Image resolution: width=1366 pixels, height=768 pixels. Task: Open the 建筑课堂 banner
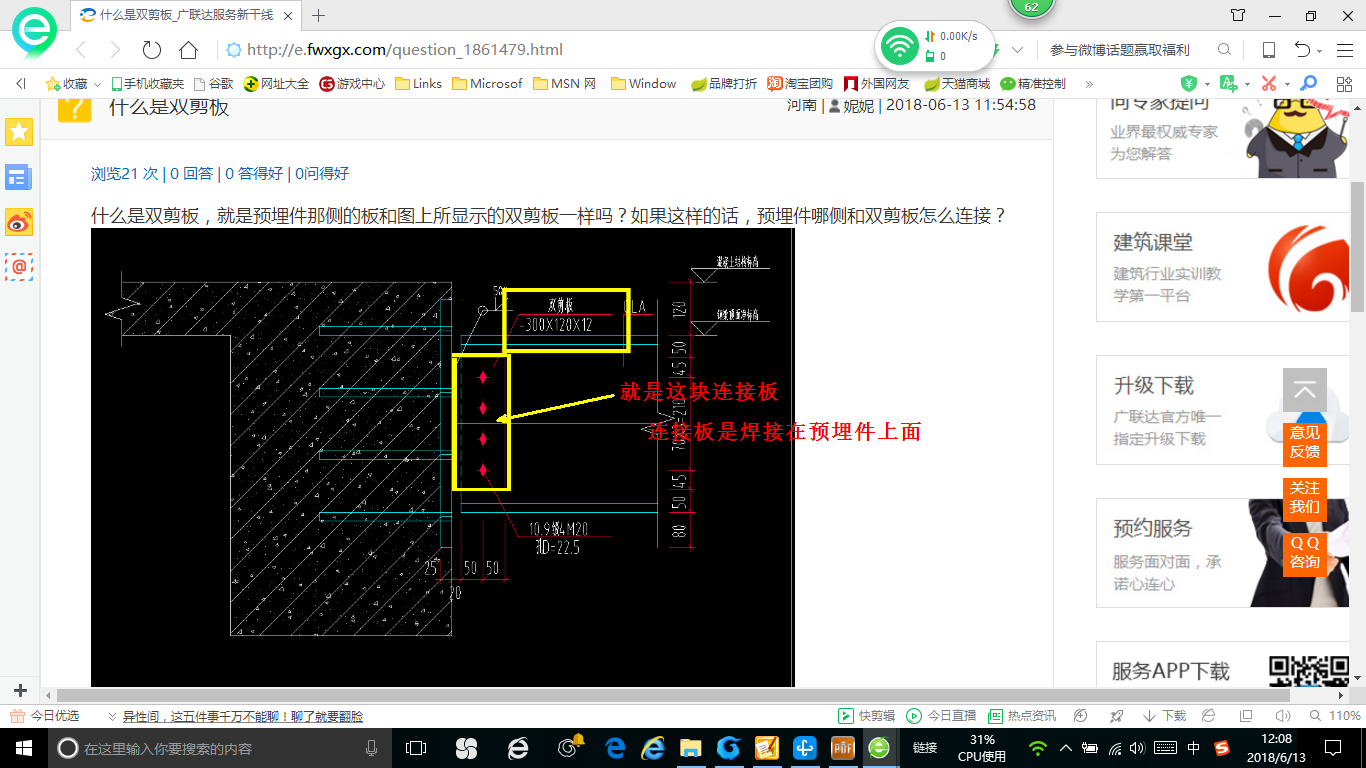tap(1224, 267)
